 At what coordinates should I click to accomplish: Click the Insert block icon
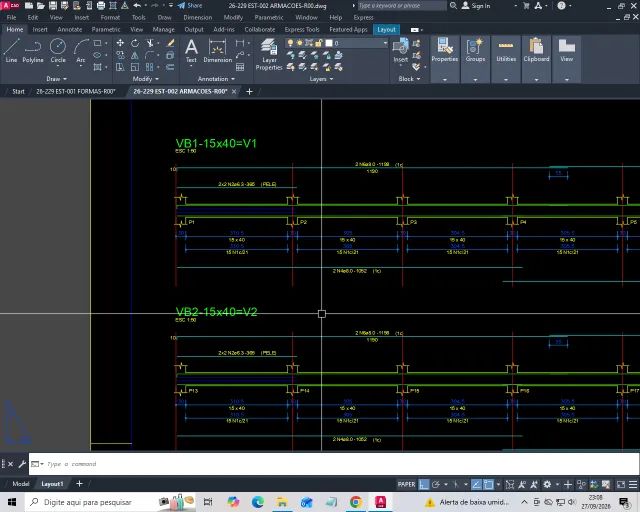click(400, 51)
